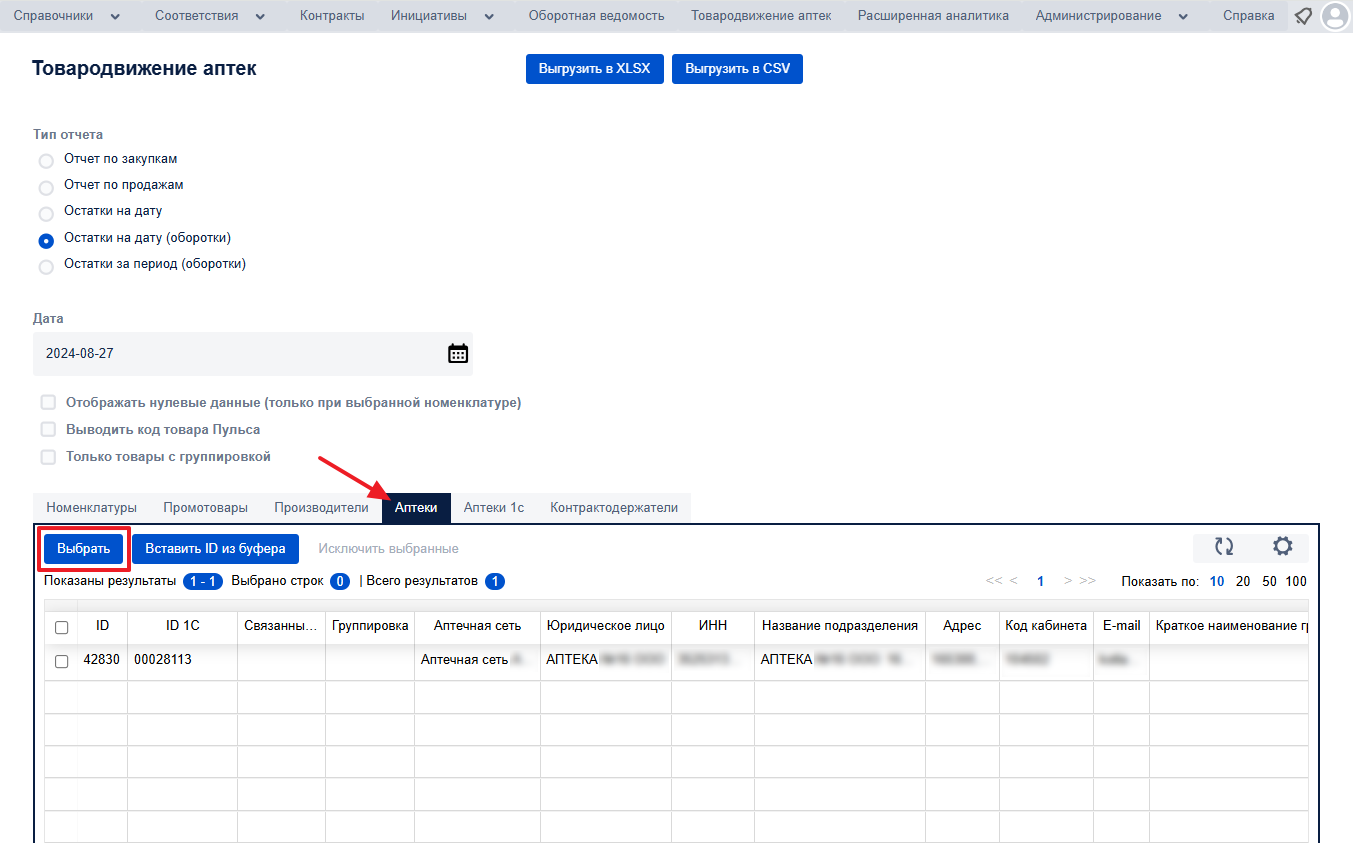Click the Аптечная сеть column header
Screen dimensions: 1353x843
point(478,626)
